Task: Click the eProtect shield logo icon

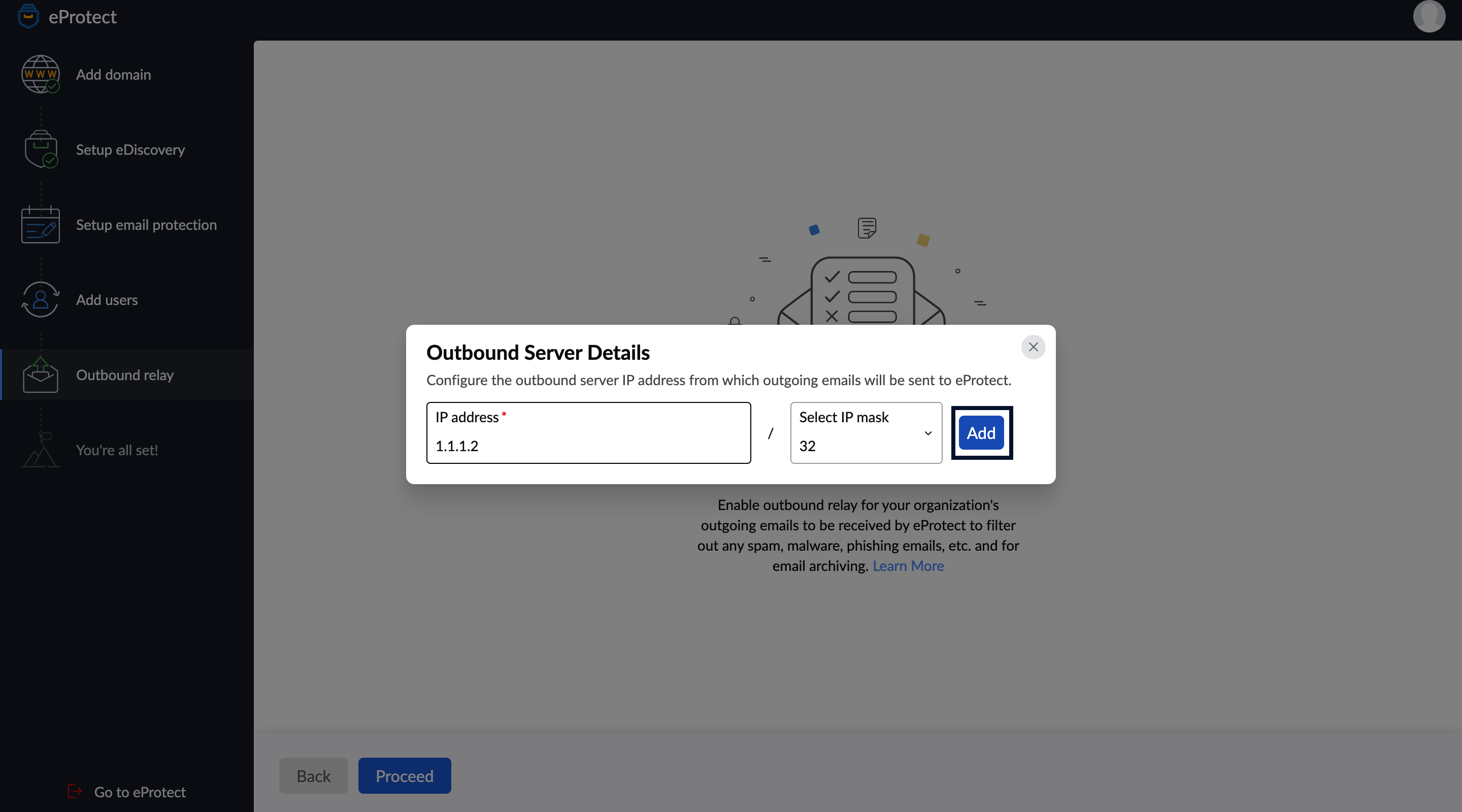Action: click(x=28, y=16)
